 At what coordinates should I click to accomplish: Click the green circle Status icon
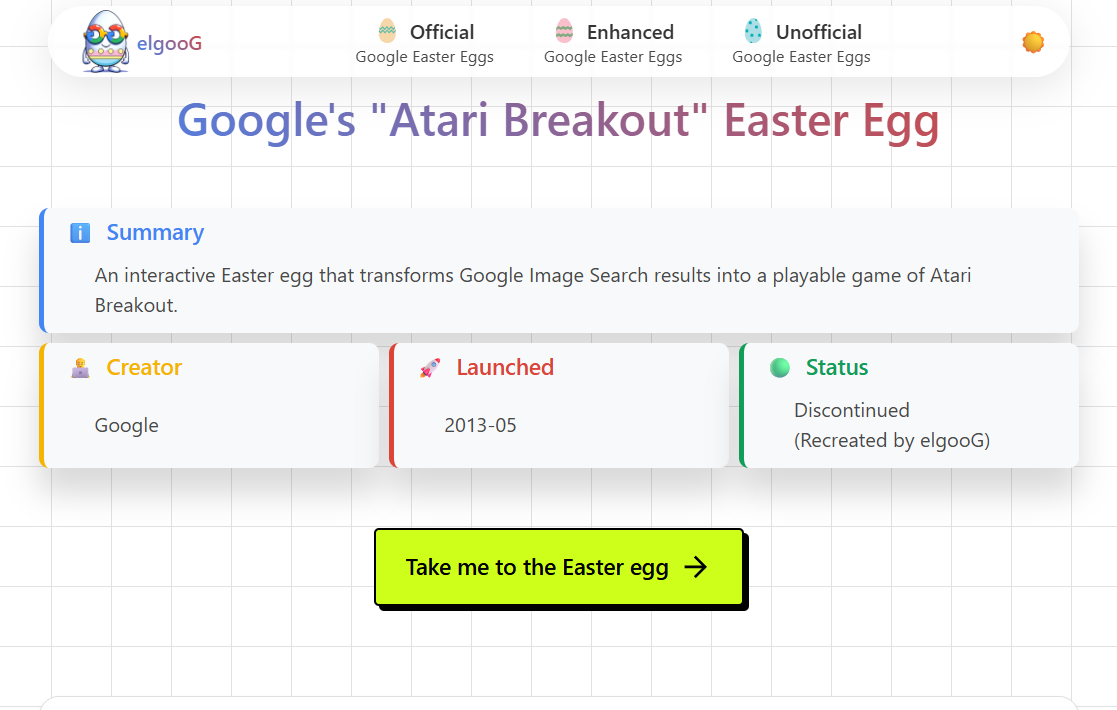780,368
